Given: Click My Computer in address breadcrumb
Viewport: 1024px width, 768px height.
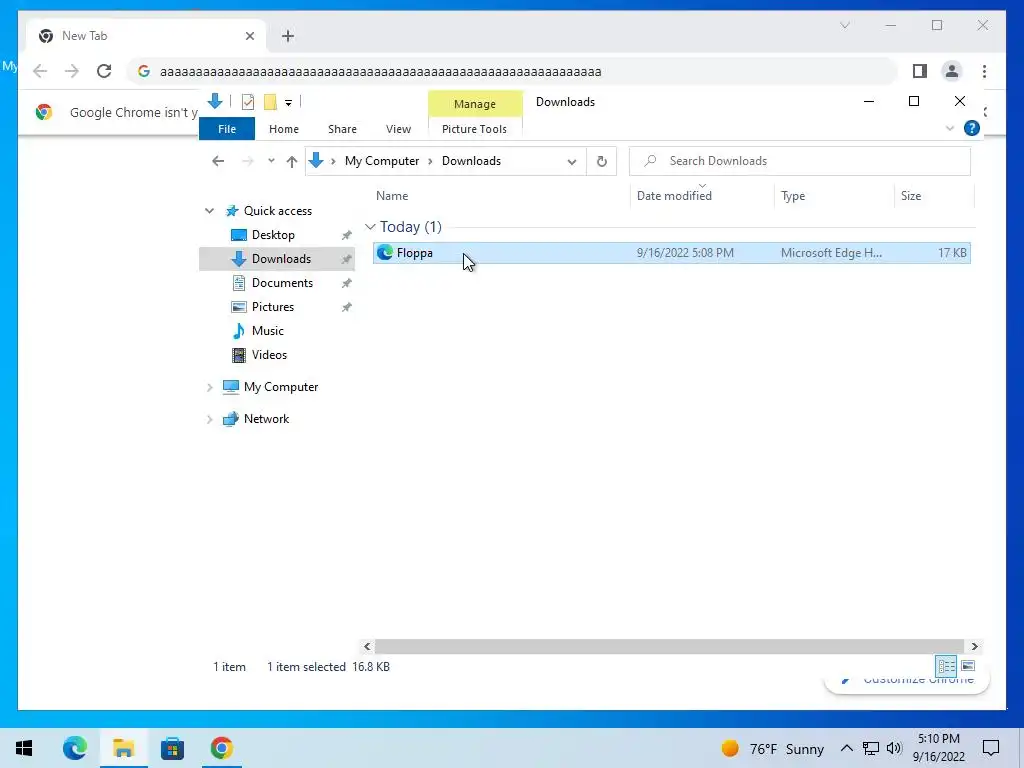Looking at the screenshot, I should coord(382,161).
